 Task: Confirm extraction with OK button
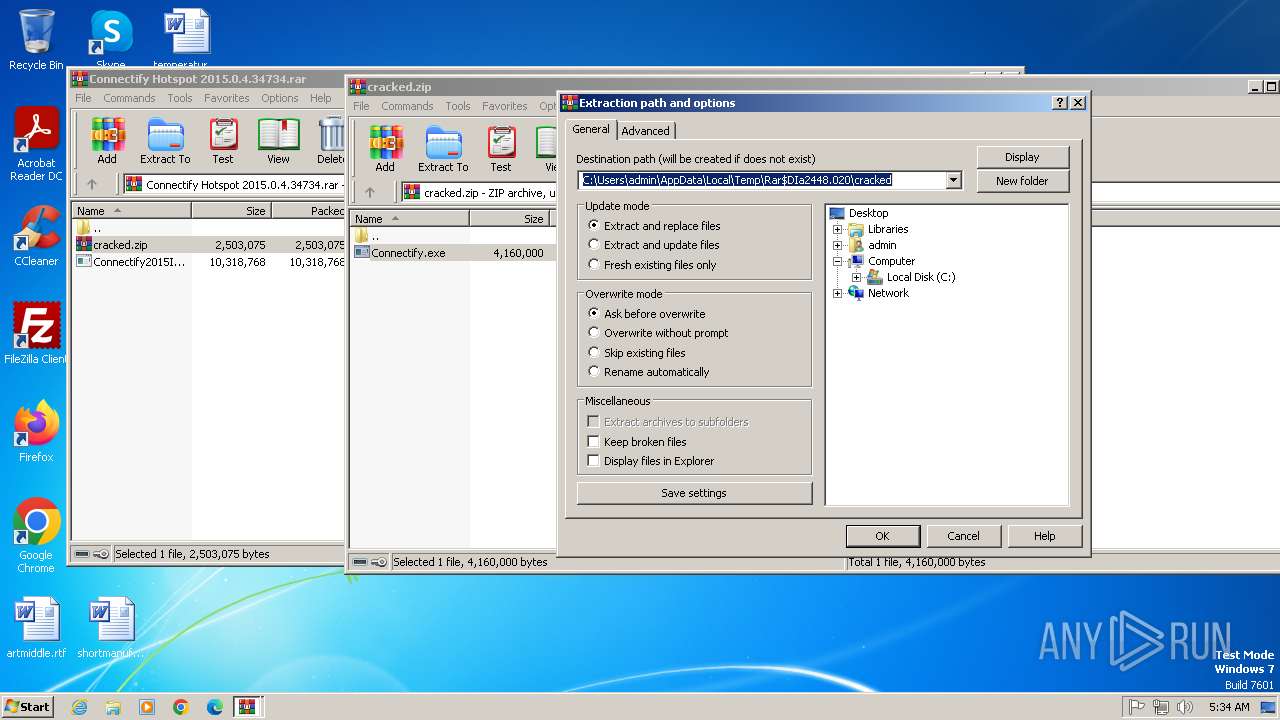[x=882, y=536]
